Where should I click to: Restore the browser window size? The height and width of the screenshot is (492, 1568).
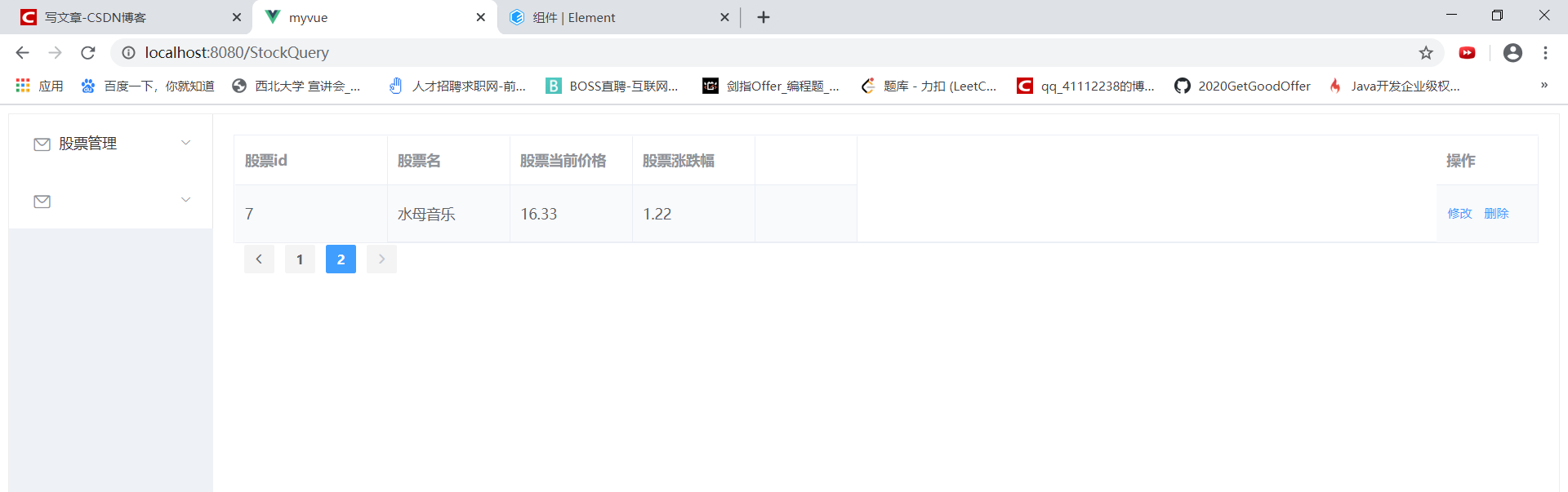tap(1497, 15)
